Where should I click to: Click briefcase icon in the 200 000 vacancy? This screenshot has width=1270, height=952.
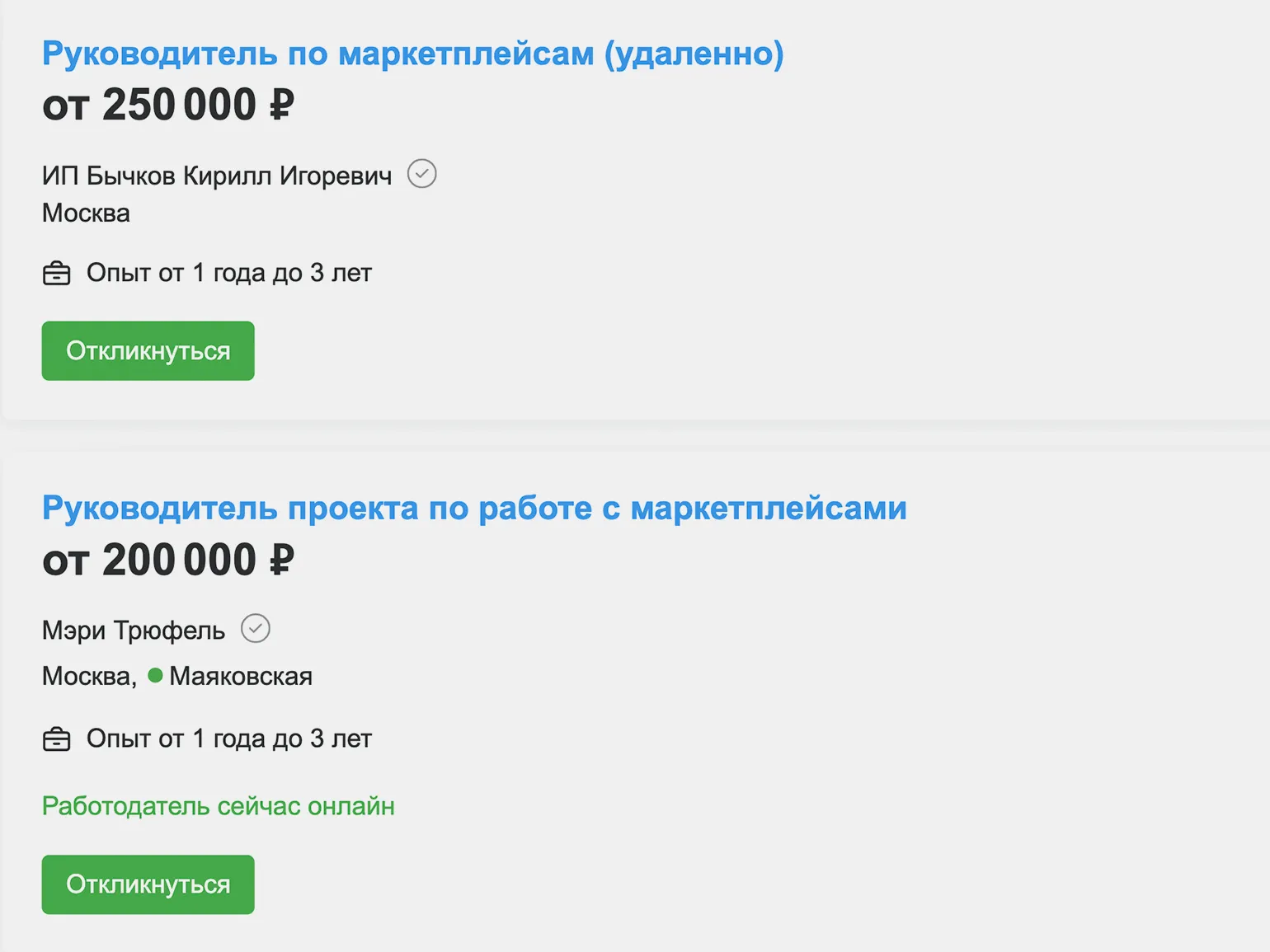point(57,739)
